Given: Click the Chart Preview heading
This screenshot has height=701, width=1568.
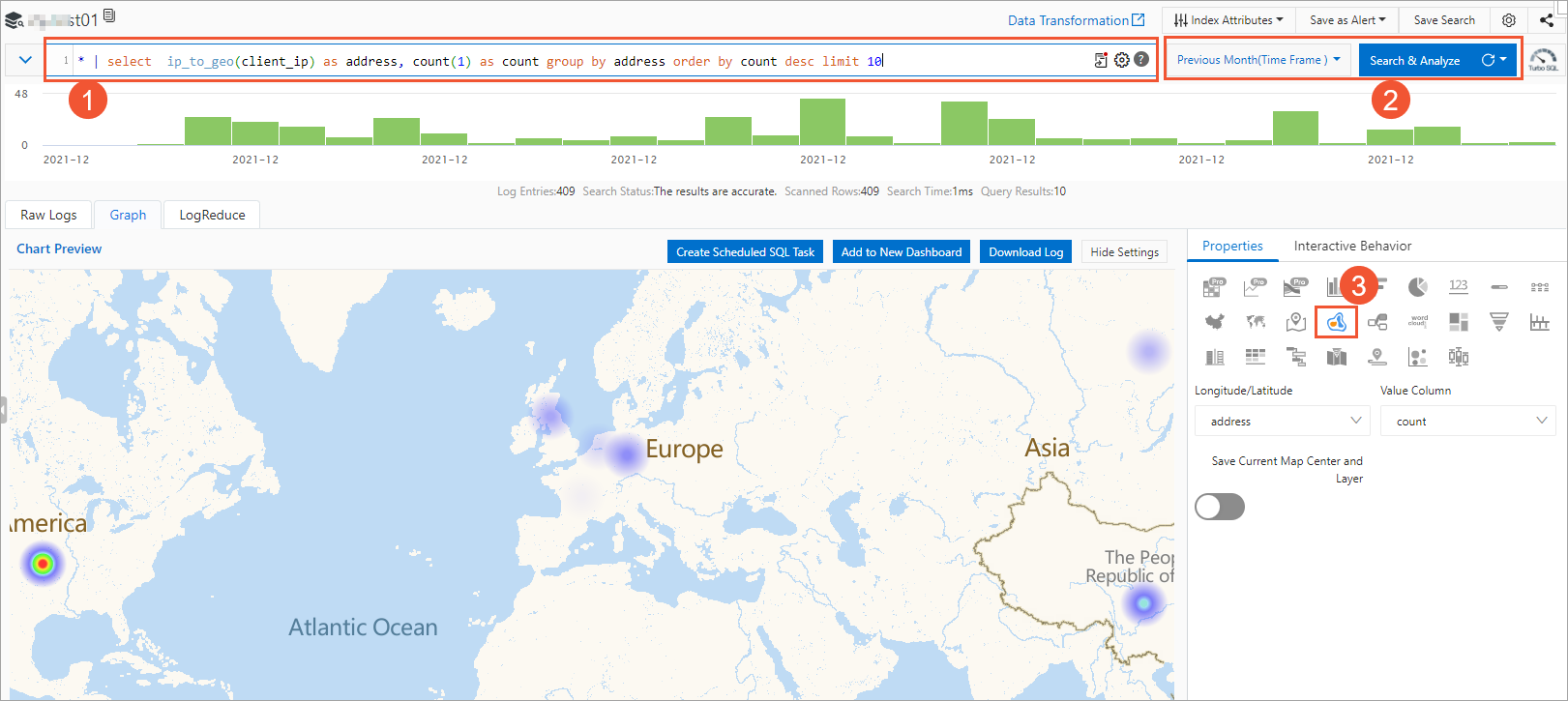Looking at the screenshot, I should pyautogui.click(x=59, y=248).
